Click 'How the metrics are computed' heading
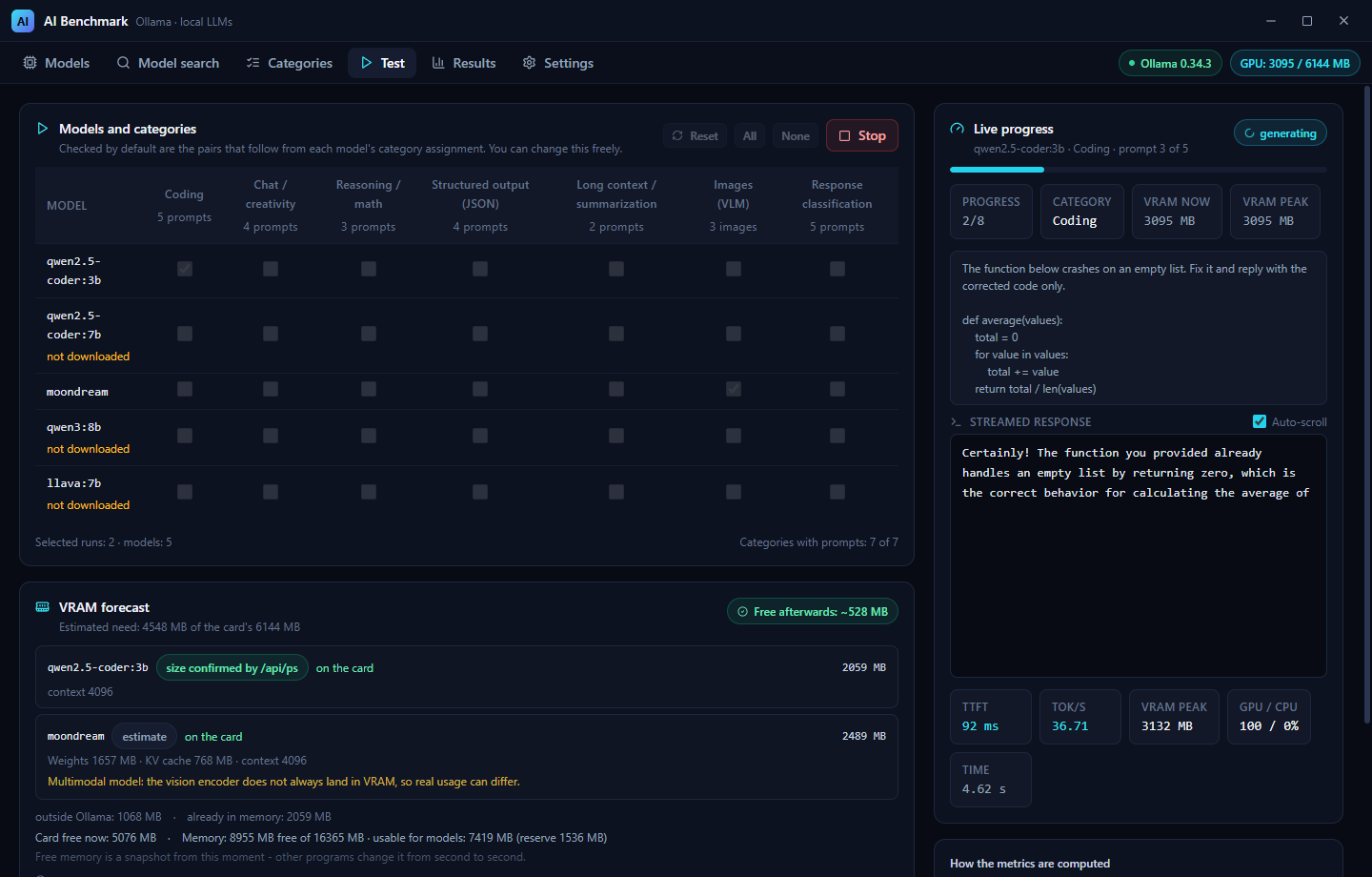The height and width of the screenshot is (877, 1372). [1030, 864]
